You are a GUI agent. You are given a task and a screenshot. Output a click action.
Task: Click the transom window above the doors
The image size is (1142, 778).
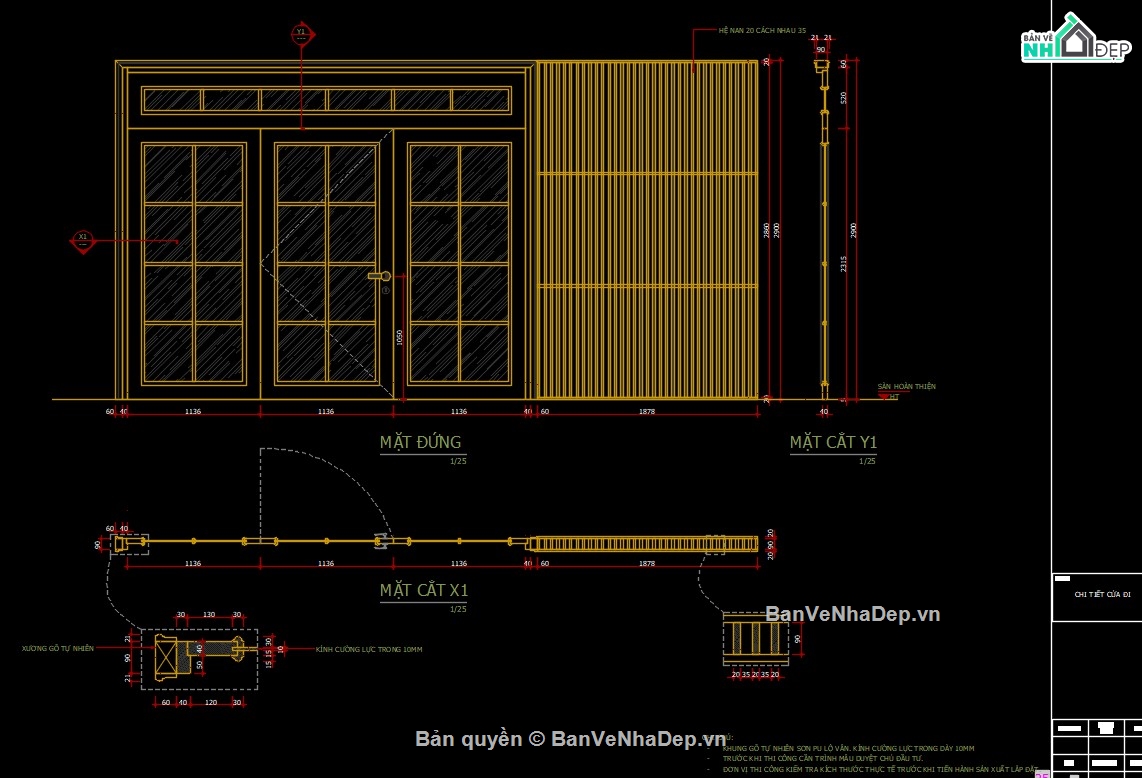(326, 100)
